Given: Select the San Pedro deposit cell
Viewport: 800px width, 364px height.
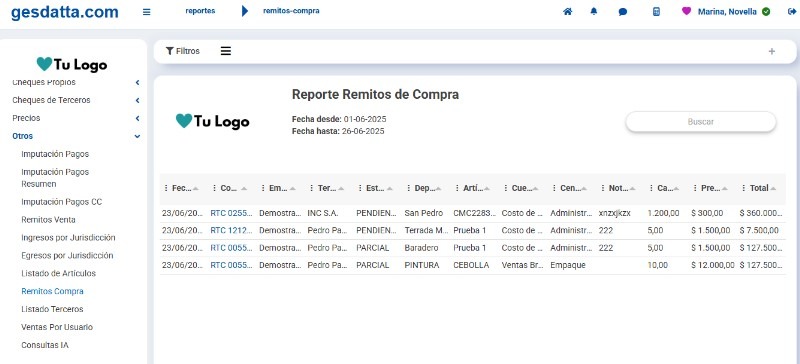Looking at the screenshot, I should (423, 213).
